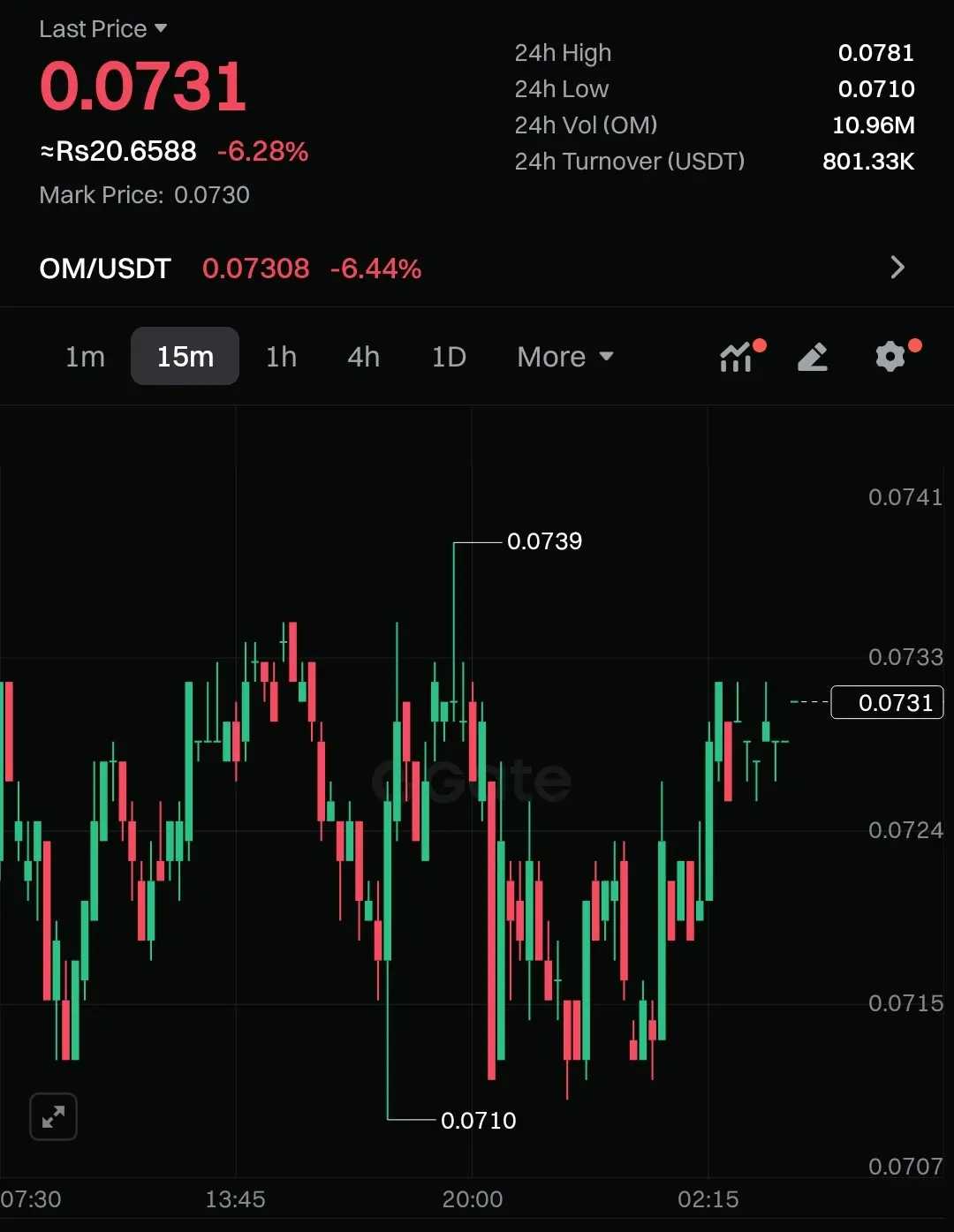This screenshot has width=954, height=1232.
Task: Switch to the 1h timeframe
Action: (282, 357)
